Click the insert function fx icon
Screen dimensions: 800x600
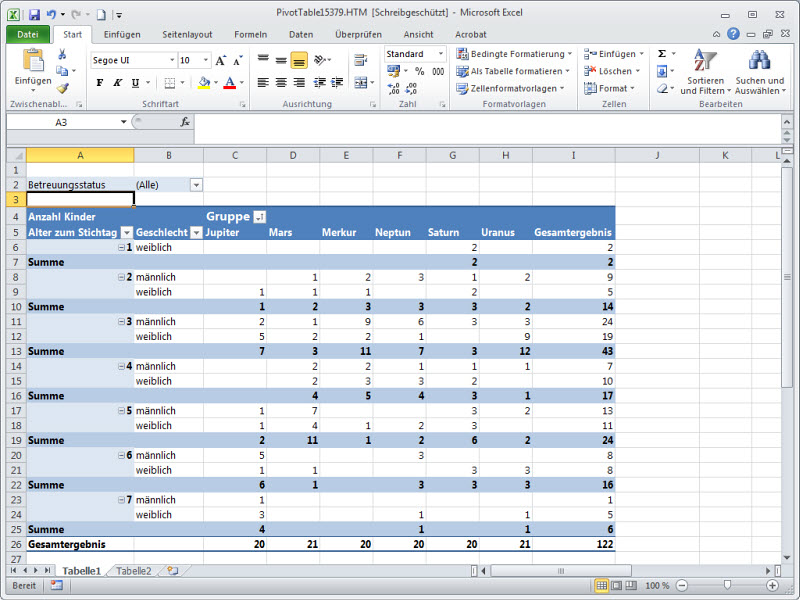pos(185,122)
